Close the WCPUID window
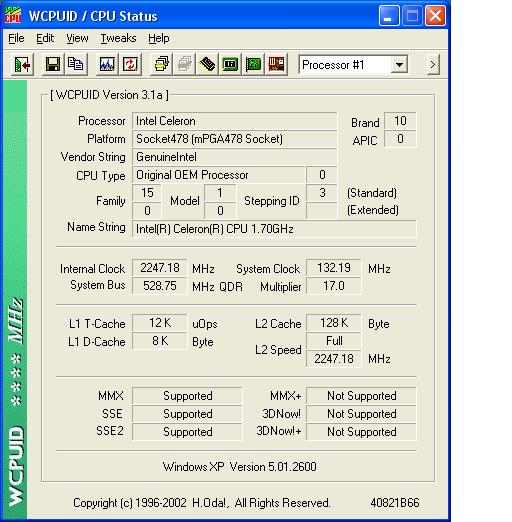This screenshot has width=512, height=522. (x=435, y=16)
